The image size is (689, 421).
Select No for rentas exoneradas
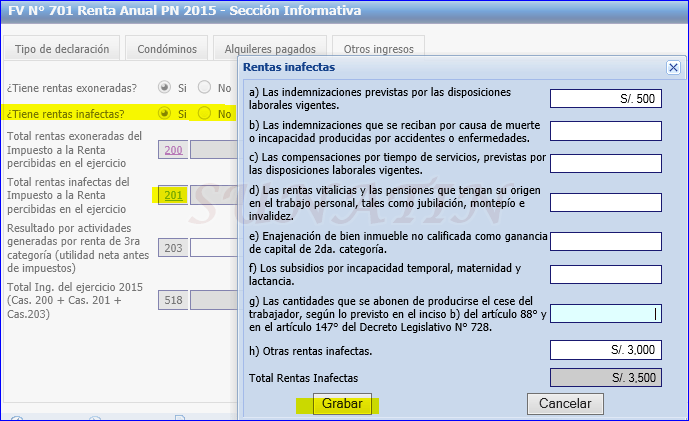(204, 87)
